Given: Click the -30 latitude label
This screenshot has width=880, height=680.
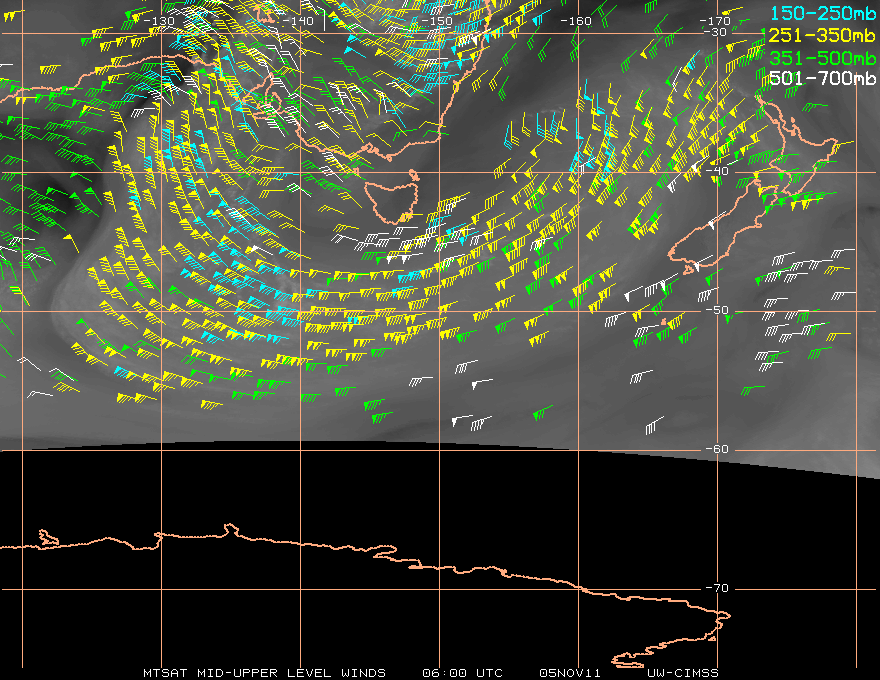Looking at the screenshot, I should (x=715, y=32).
